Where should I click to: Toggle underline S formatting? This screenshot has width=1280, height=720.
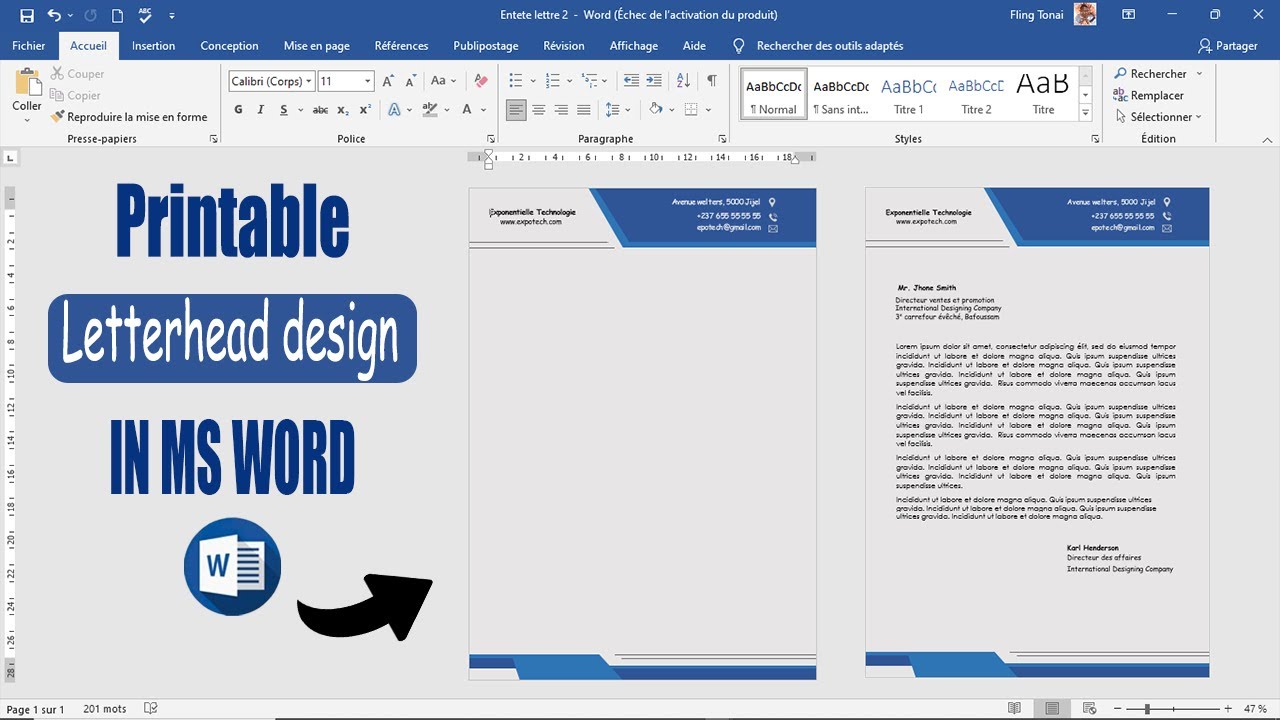point(284,110)
